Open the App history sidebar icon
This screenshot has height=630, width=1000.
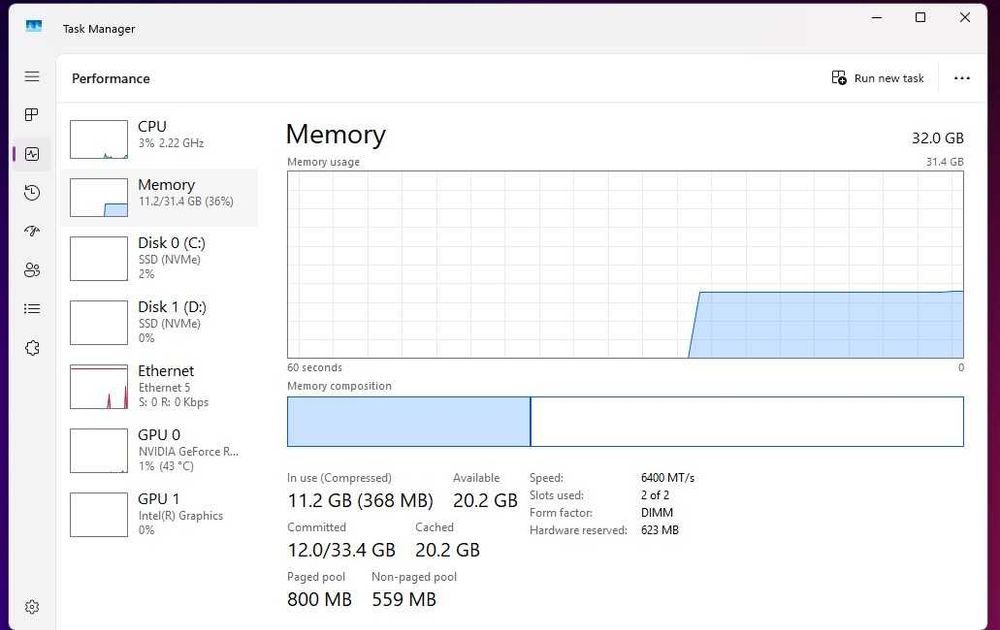(32, 193)
